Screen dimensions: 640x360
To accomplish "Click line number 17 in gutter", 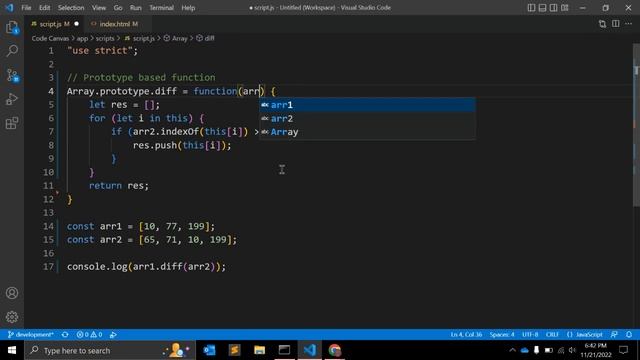I will 48,267.
